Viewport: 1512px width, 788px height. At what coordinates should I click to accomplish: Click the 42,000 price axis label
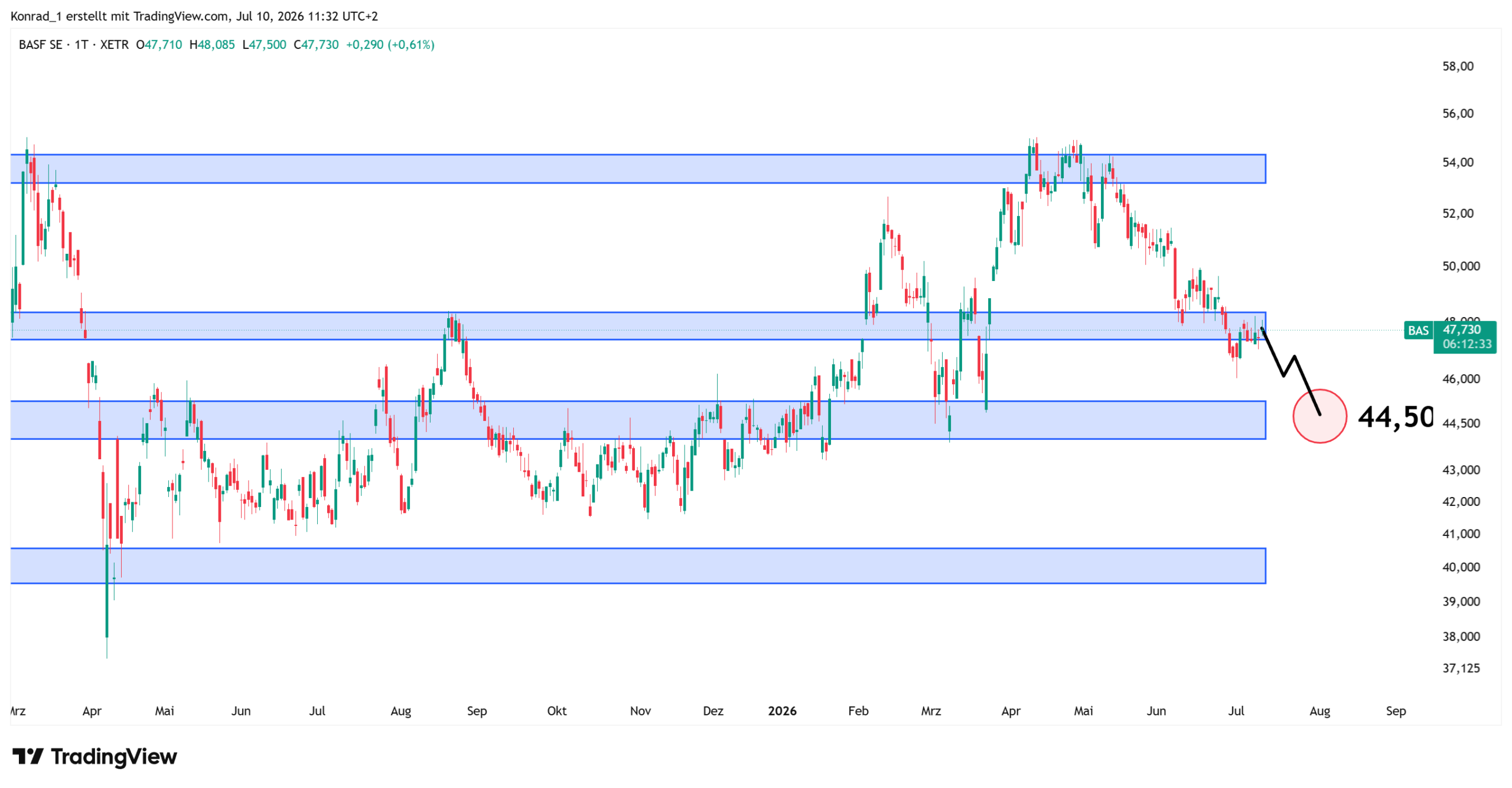[1461, 502]
